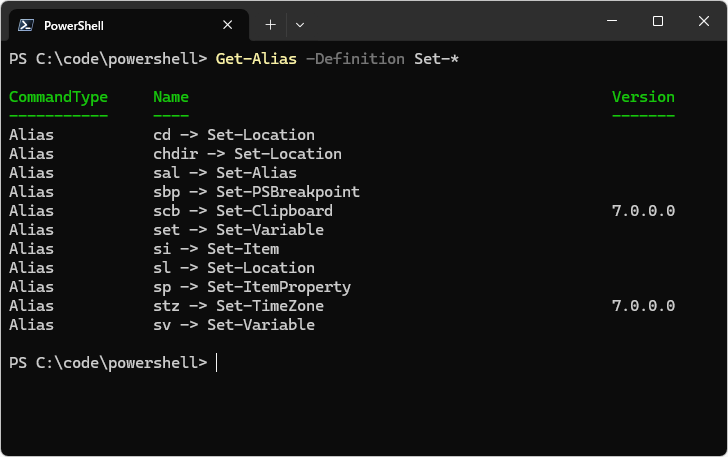Click the Version column header
This screenshot has height=457, width=728.
[x=643, y=97]
